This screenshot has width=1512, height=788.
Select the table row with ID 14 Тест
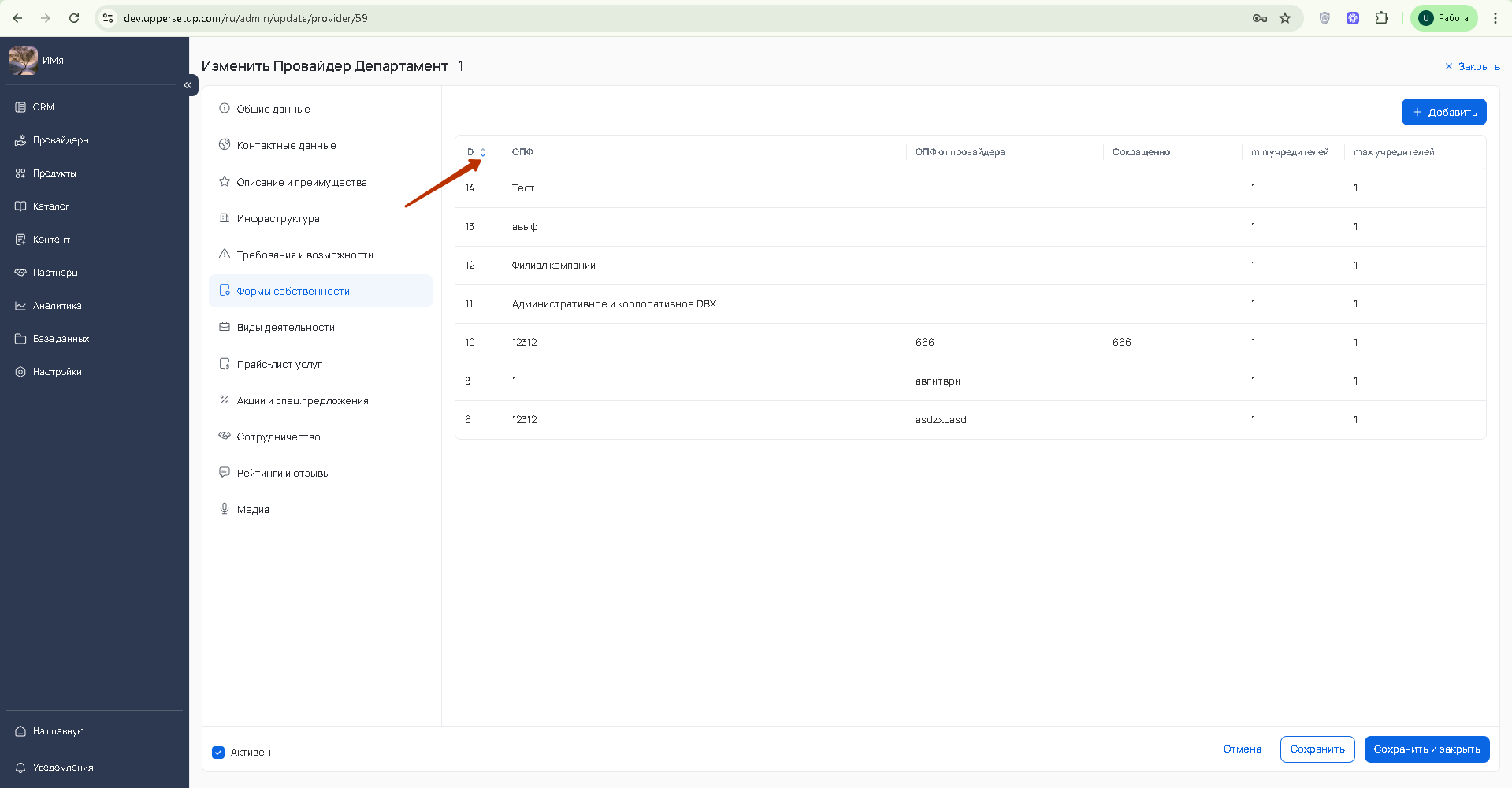tap(970, 188)
